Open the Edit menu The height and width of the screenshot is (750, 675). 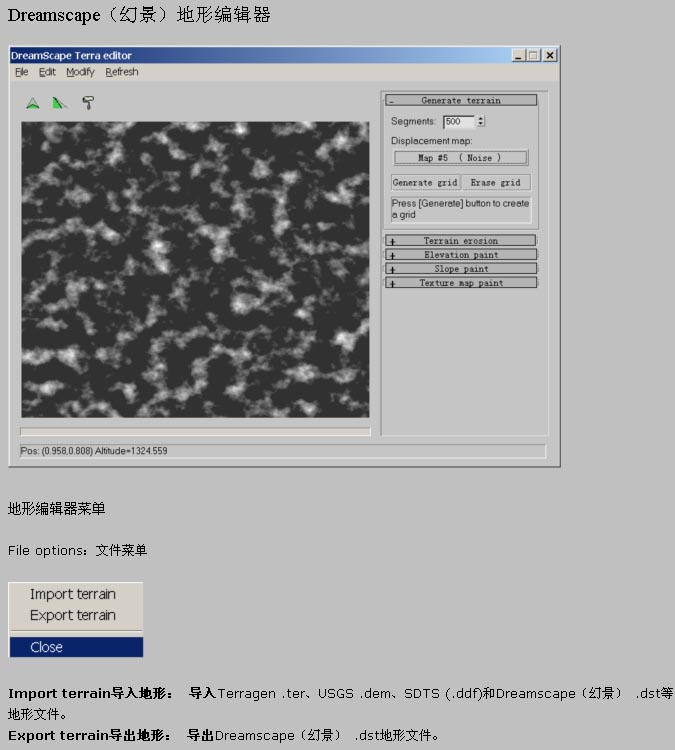pos(47,72)
